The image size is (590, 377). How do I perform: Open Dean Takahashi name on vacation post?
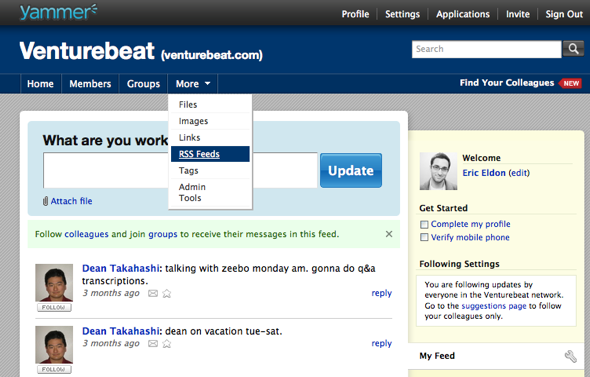[121, 331]
